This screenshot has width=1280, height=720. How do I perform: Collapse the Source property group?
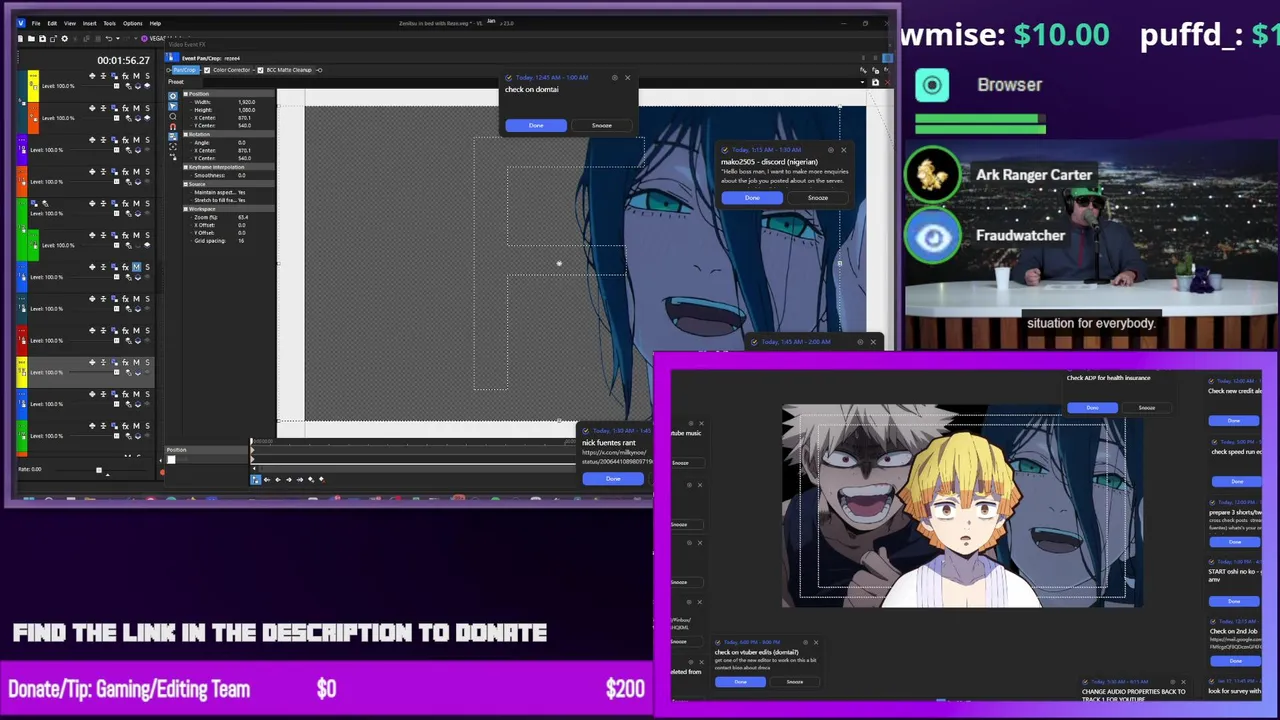(x=186, y=184)
